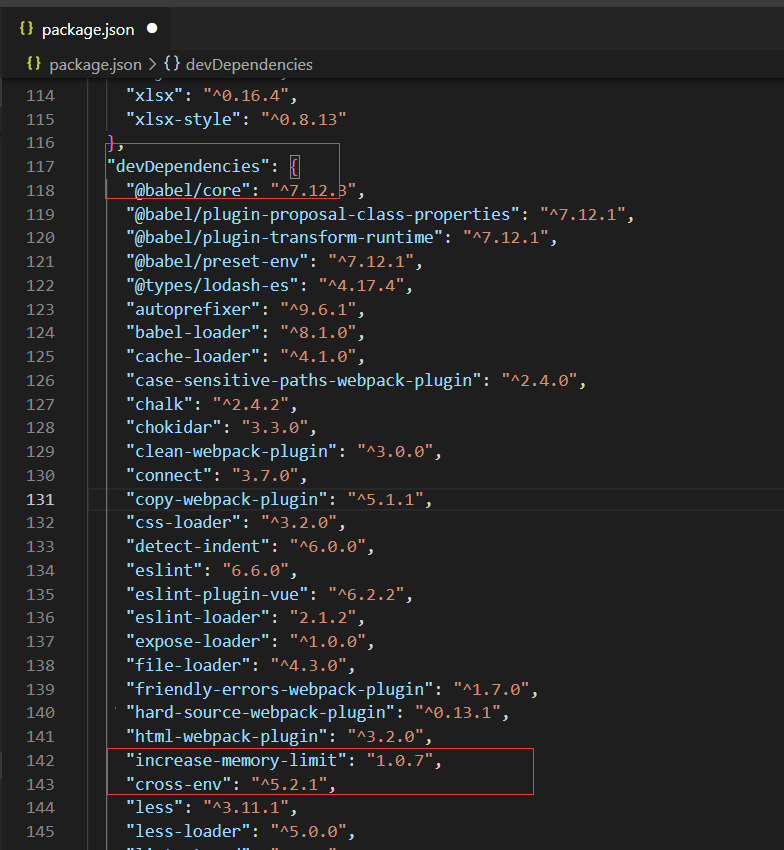Select the package.json editor tab
784x850 pixels.
click(88, 30)
